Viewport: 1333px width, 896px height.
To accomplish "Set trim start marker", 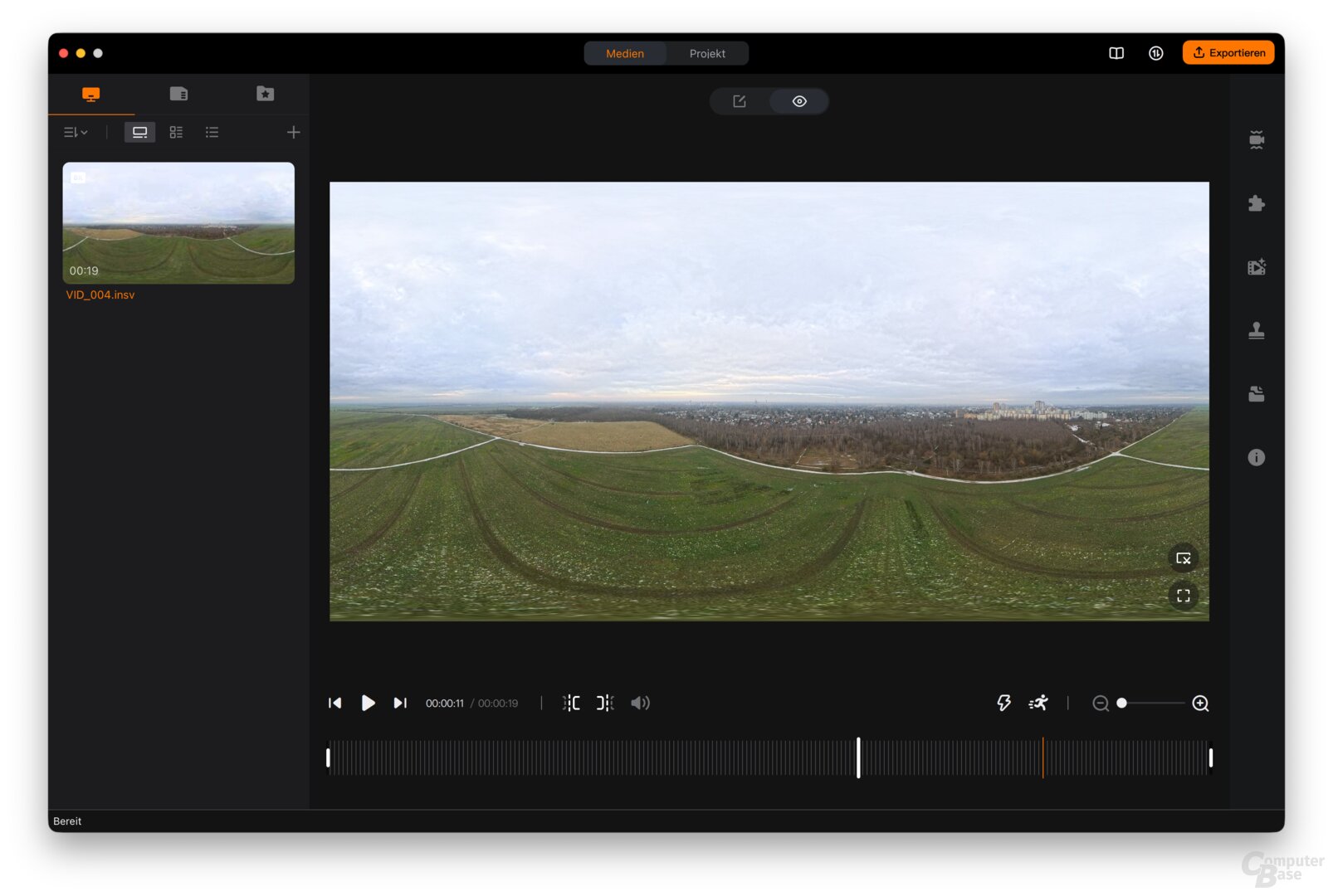I will point(571,703).
